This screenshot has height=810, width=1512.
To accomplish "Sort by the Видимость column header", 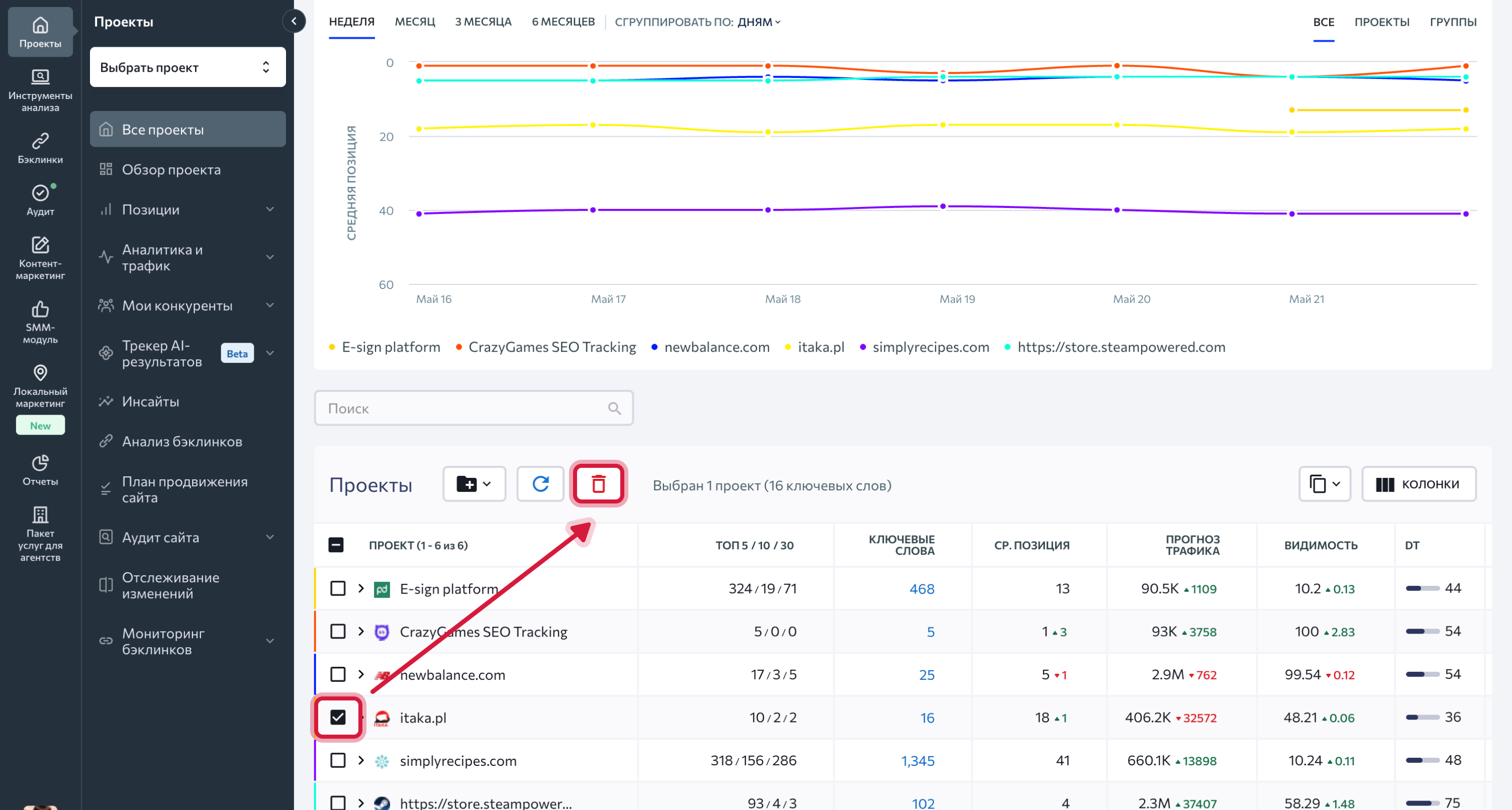I will [1320, 545].
